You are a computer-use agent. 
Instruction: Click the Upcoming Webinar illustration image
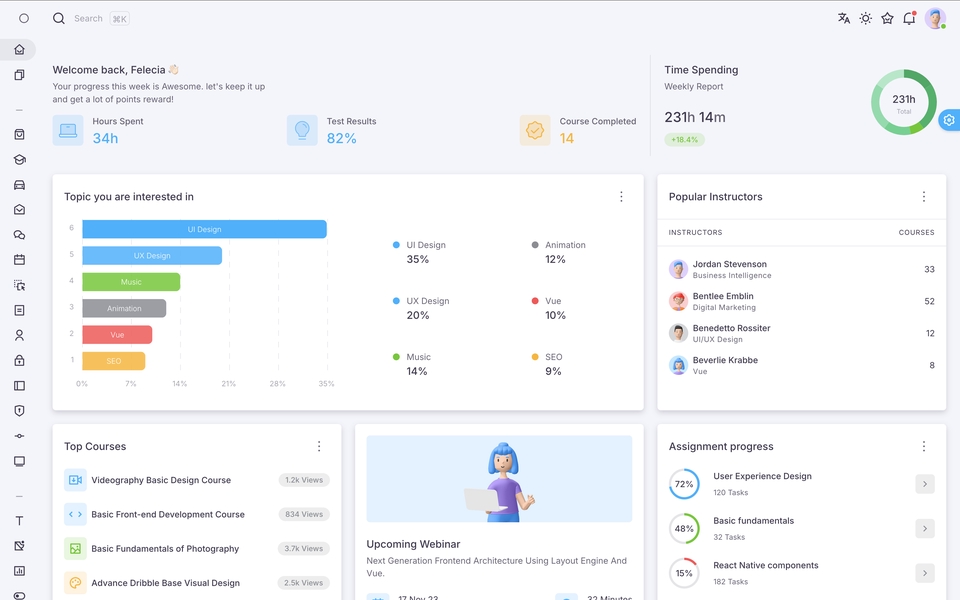pyautogui.click(x=499, y=479)
